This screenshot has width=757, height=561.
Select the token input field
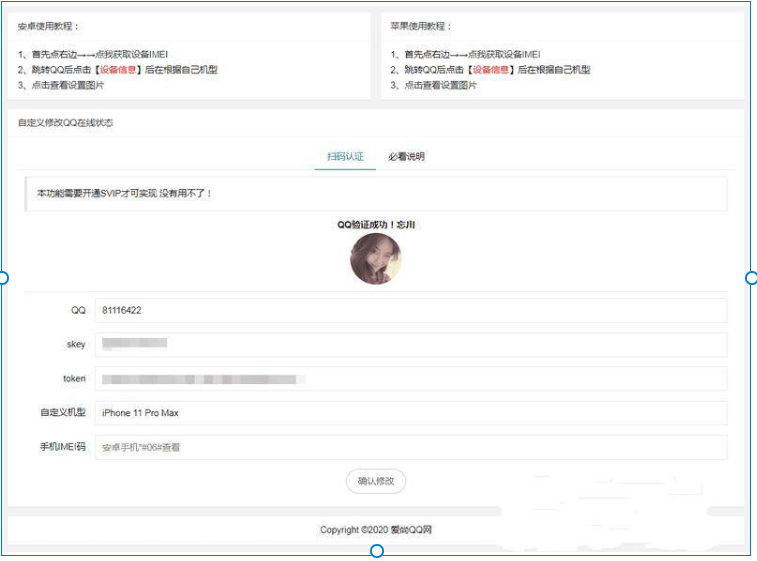(x=410, y=379)
